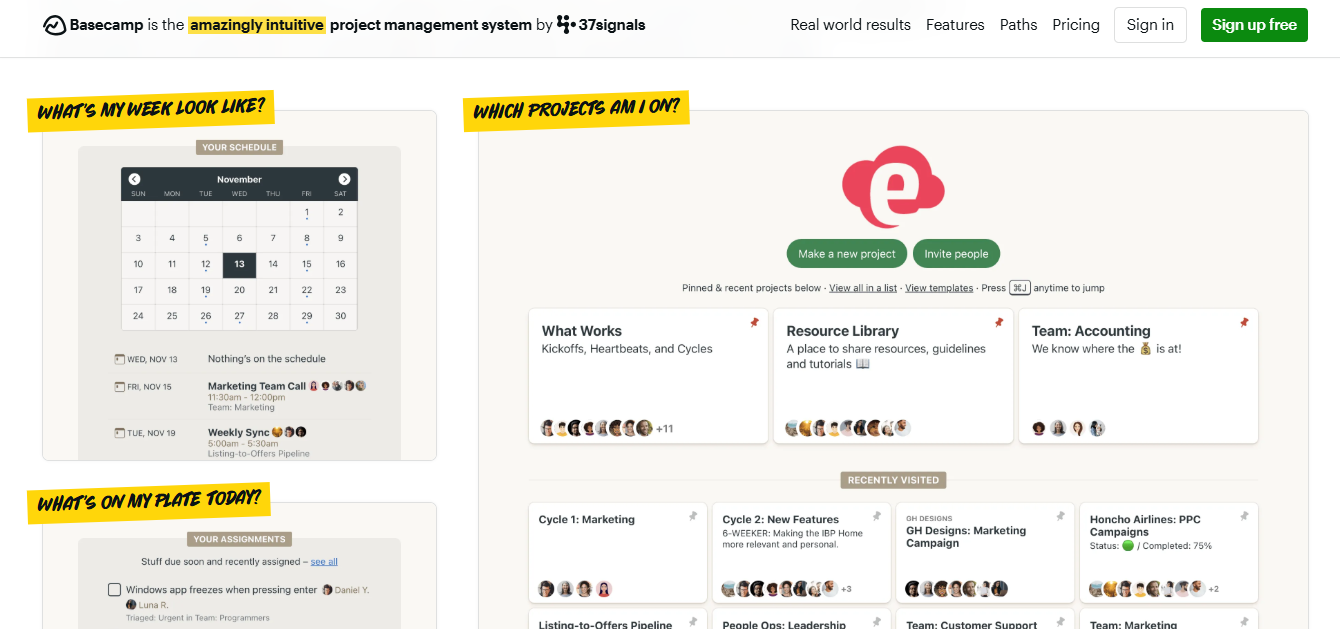Check off Windows app freezes task
This screenshot has width=1340, height=629.
[x=114, y=590]
